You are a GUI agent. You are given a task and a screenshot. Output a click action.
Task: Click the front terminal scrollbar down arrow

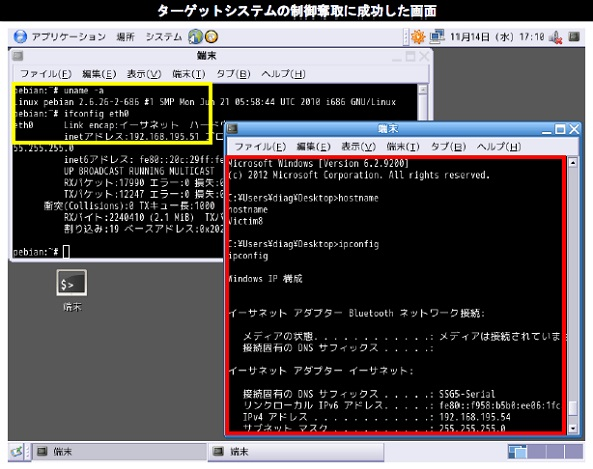coord(573,428)
